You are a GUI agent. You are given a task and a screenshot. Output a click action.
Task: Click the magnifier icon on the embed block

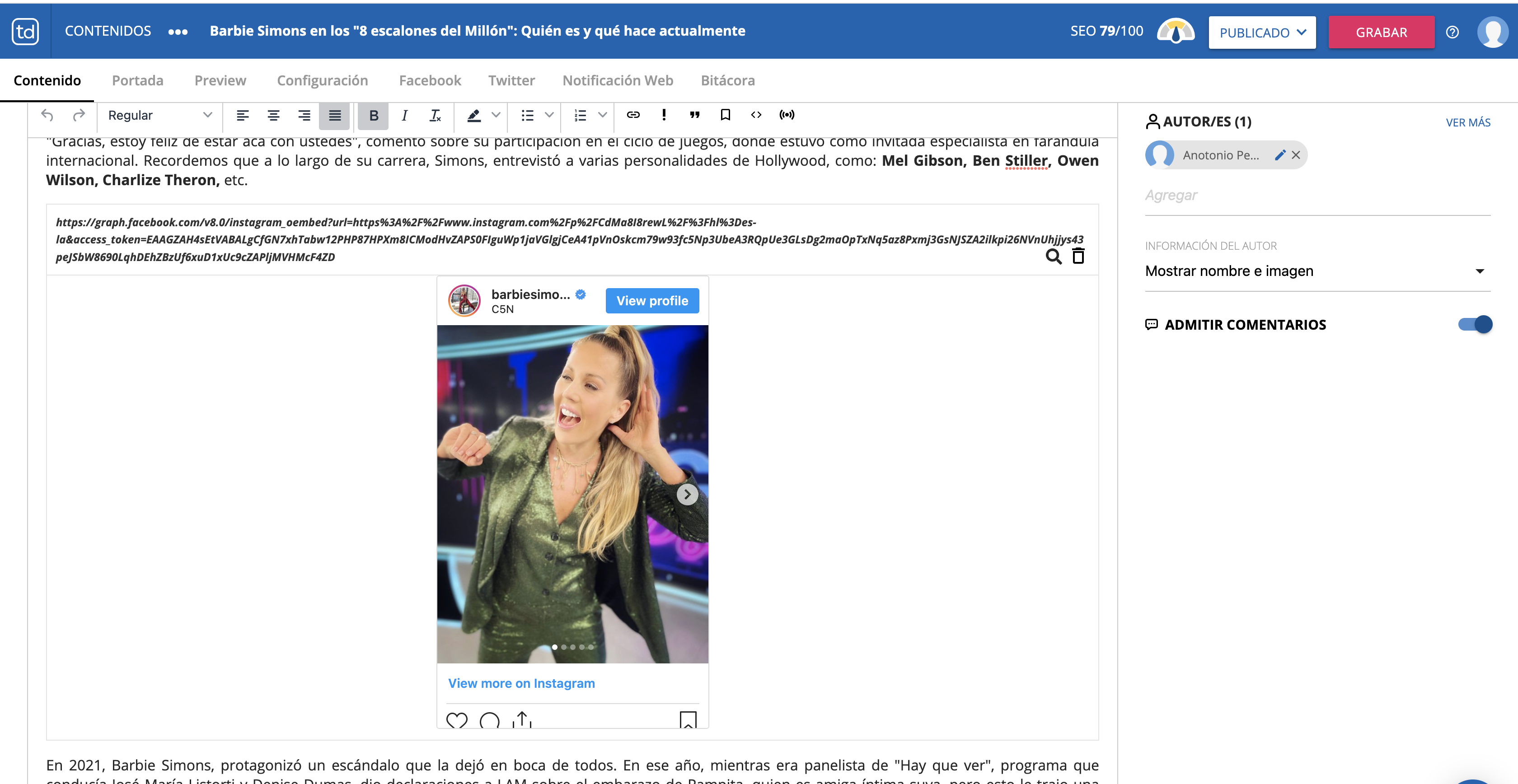point(1053,256)
